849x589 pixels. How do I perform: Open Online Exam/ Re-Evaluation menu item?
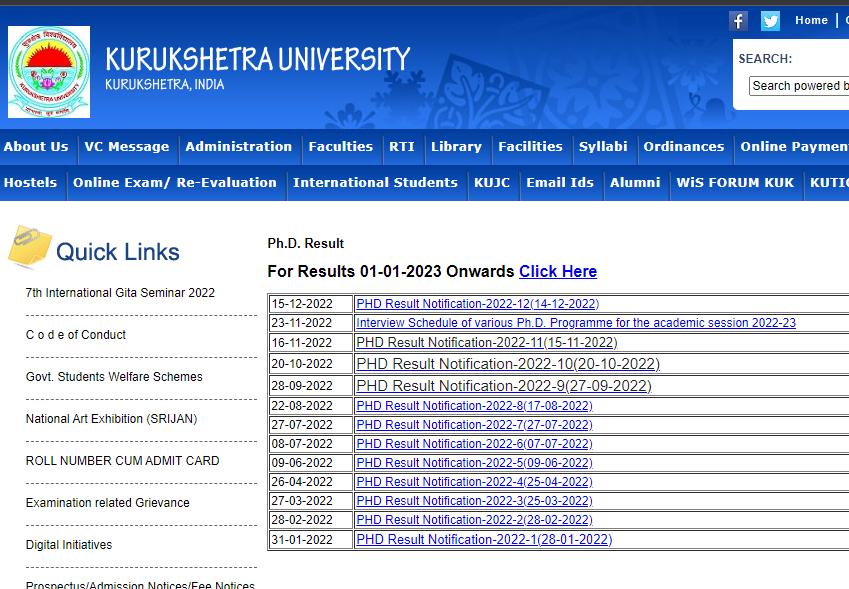tap(175, 182)
